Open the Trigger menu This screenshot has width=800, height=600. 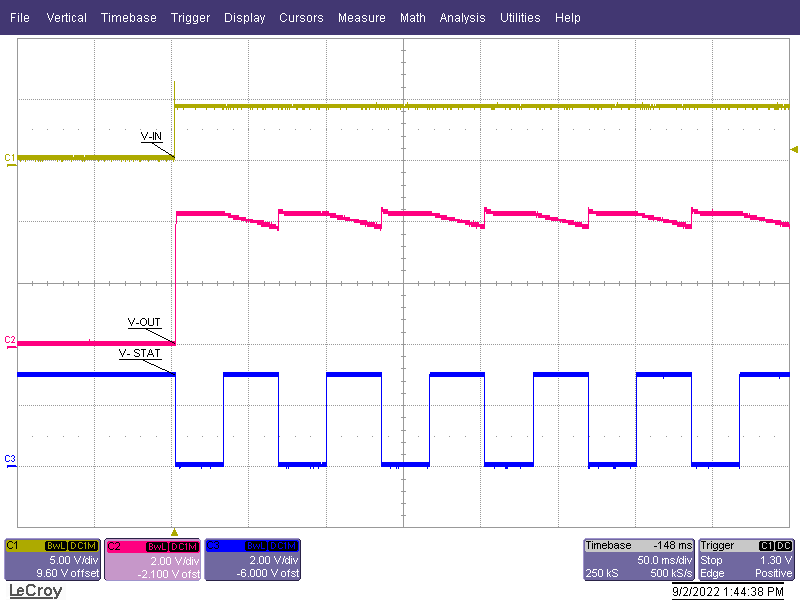tap(190, 17)
